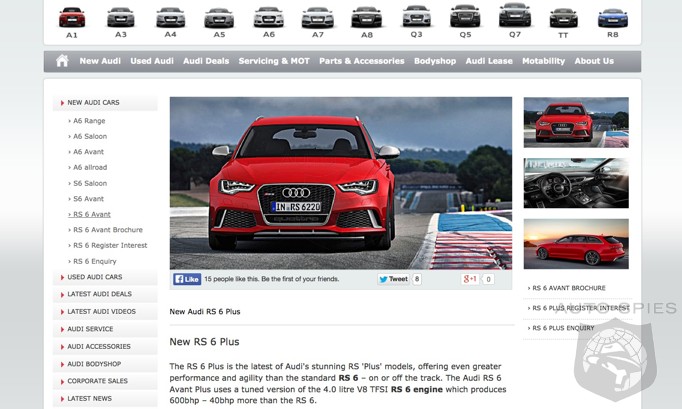Screen dimensions: 682x409
Task: Expand the Used Audi Cars sidebar section
Action: pyautogui.click(x=95, y=277)
